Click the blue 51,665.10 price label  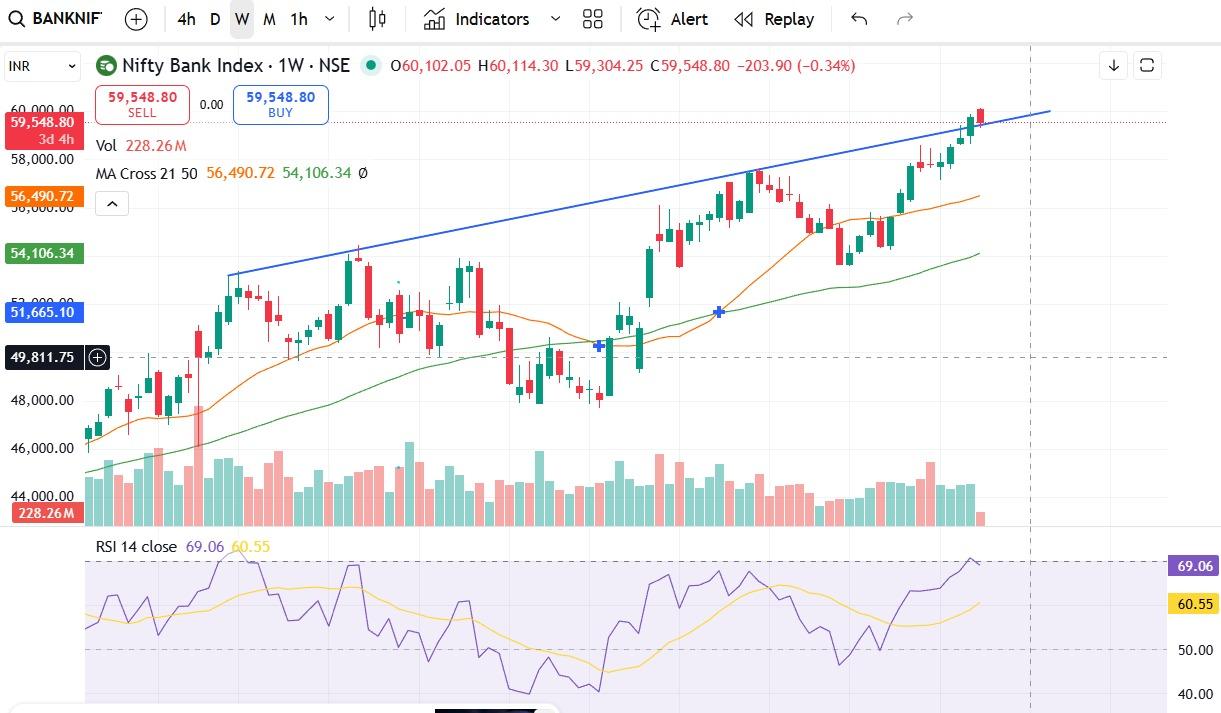click(42, 312)
